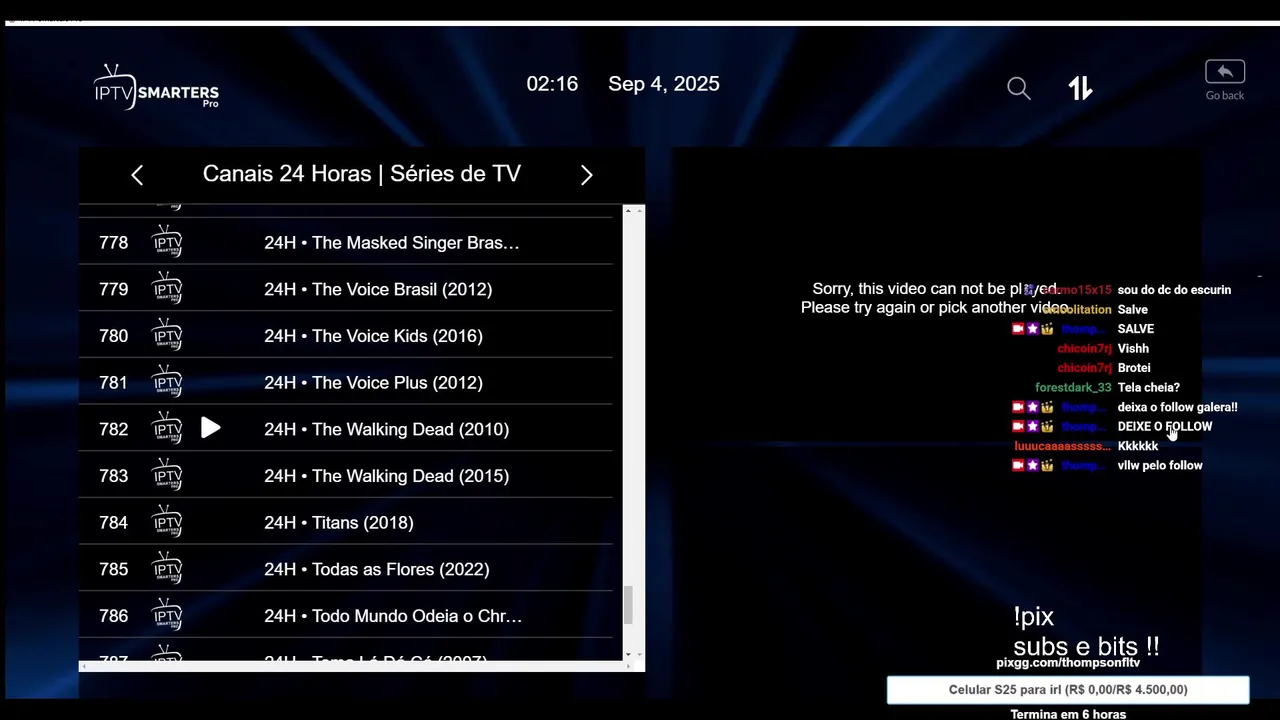Select channel 784 Titans (2018)
This screenshot has height=720, width=1280.
point(346,522)
